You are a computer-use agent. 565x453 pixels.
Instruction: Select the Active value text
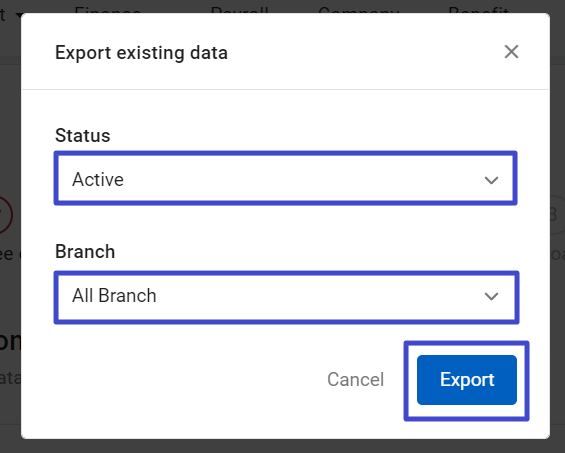pyautogui.click(x=98, y=179)
